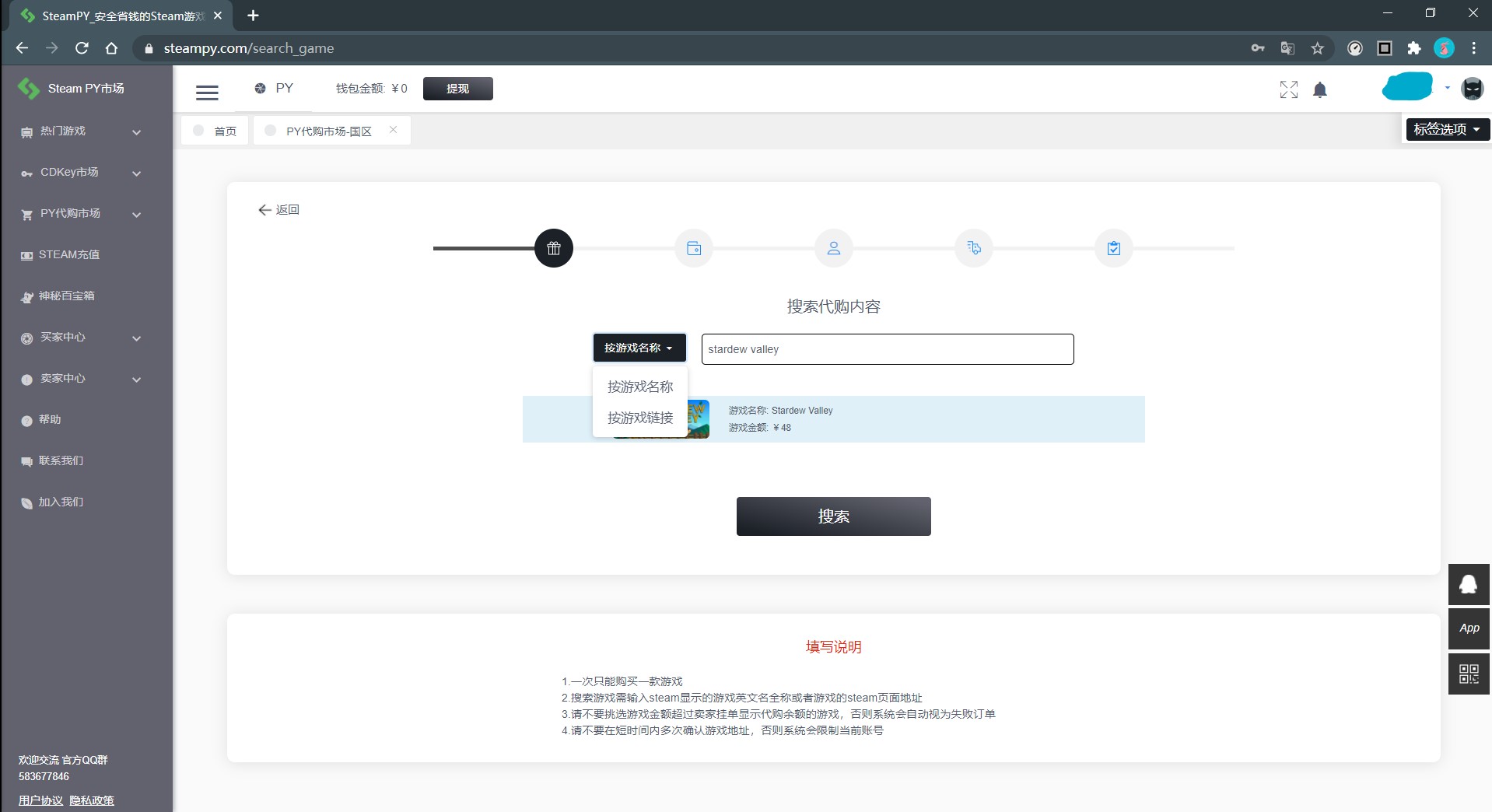Close the SteamPY browser tab

[x=218, y=16]
